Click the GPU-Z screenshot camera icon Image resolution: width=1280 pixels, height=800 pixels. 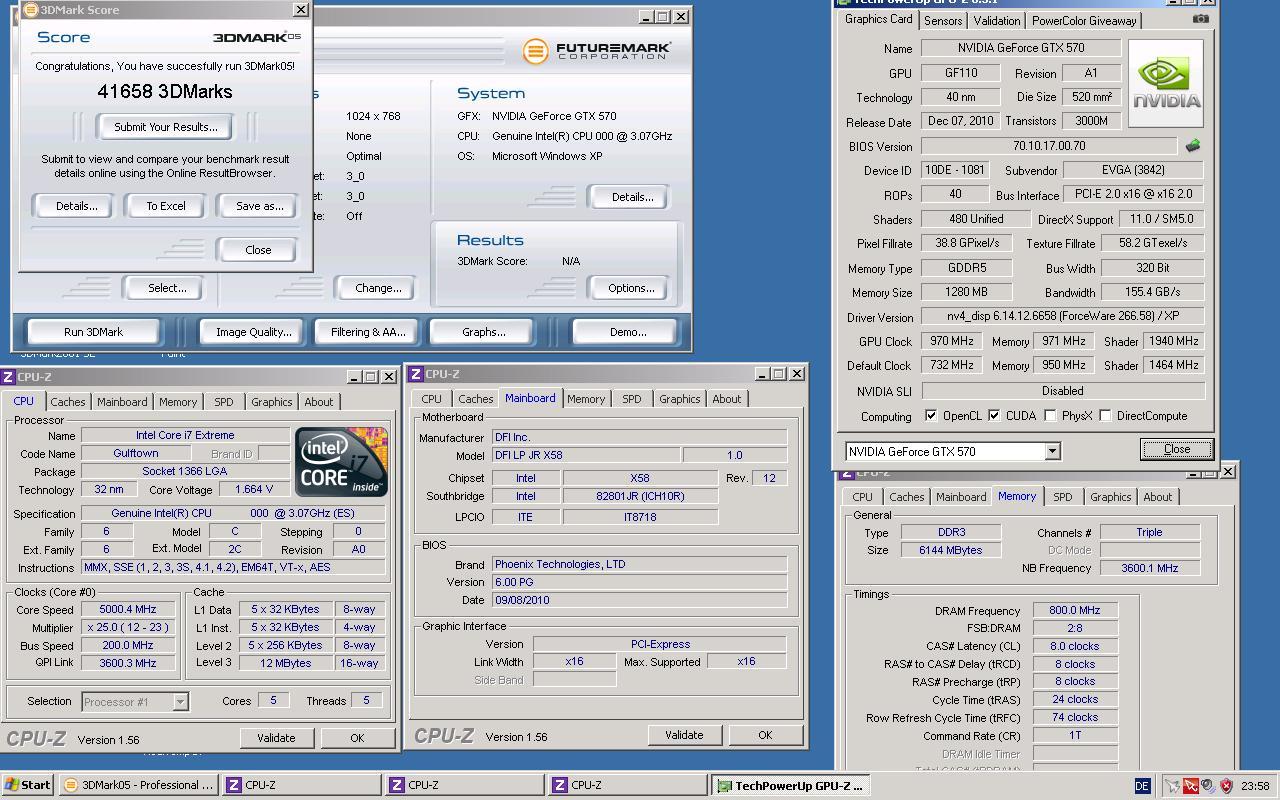tap(1201, 19)
